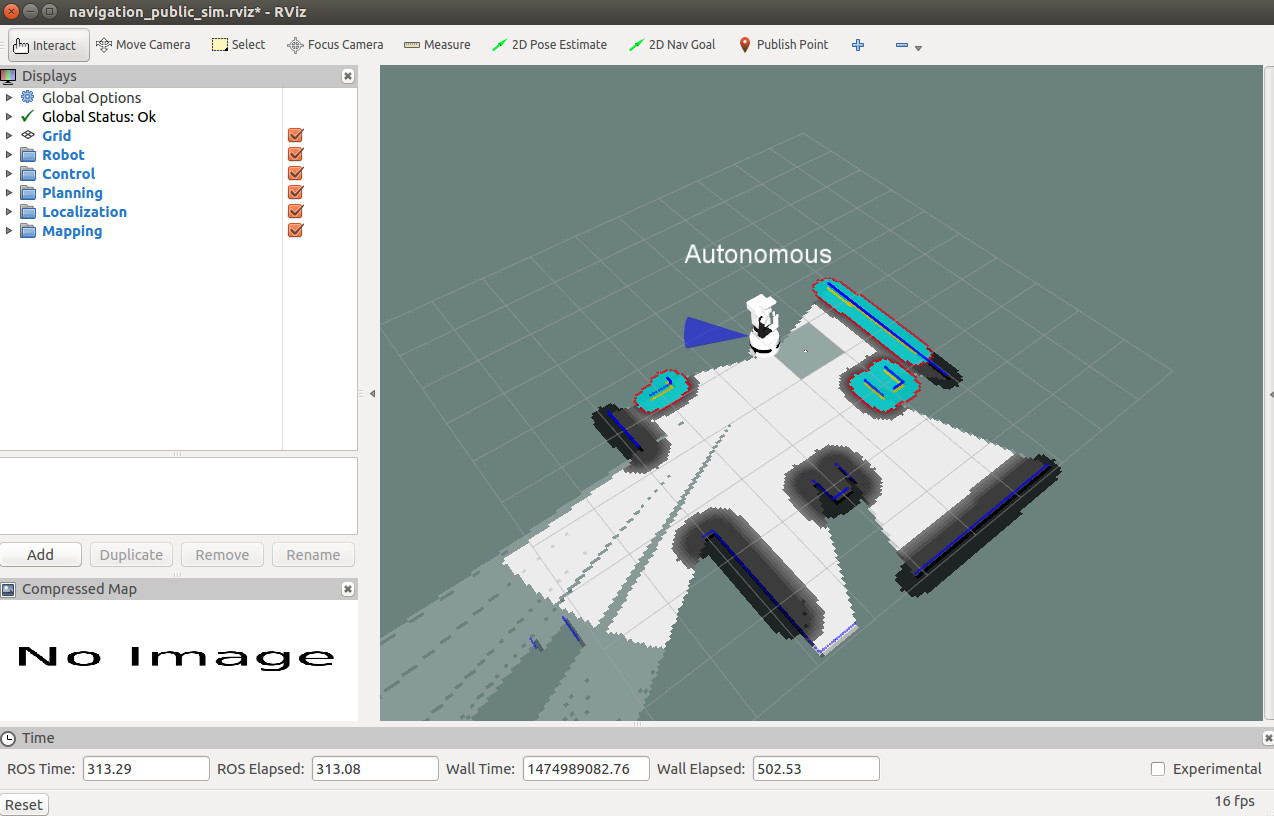Disable the Localization display checkbox
Screen dimensions: 1274x816
click(x=295, y=212)
